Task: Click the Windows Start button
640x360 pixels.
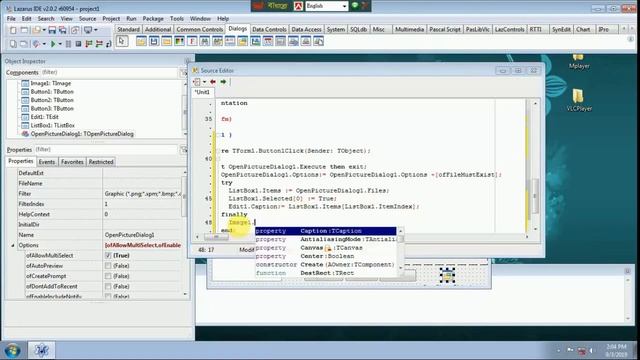Action: [13, 350]
